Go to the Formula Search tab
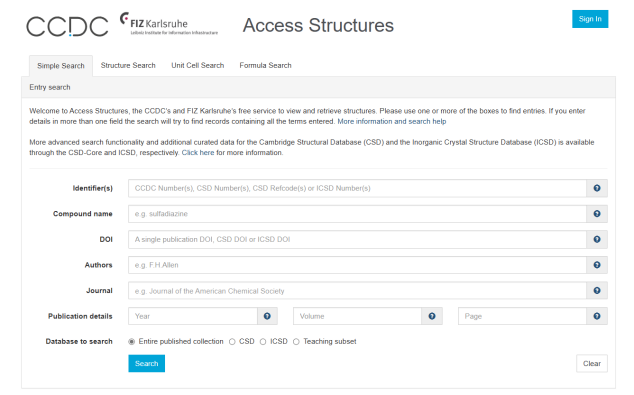Screen dimensions: 634x395 click(x=265, y=65)
